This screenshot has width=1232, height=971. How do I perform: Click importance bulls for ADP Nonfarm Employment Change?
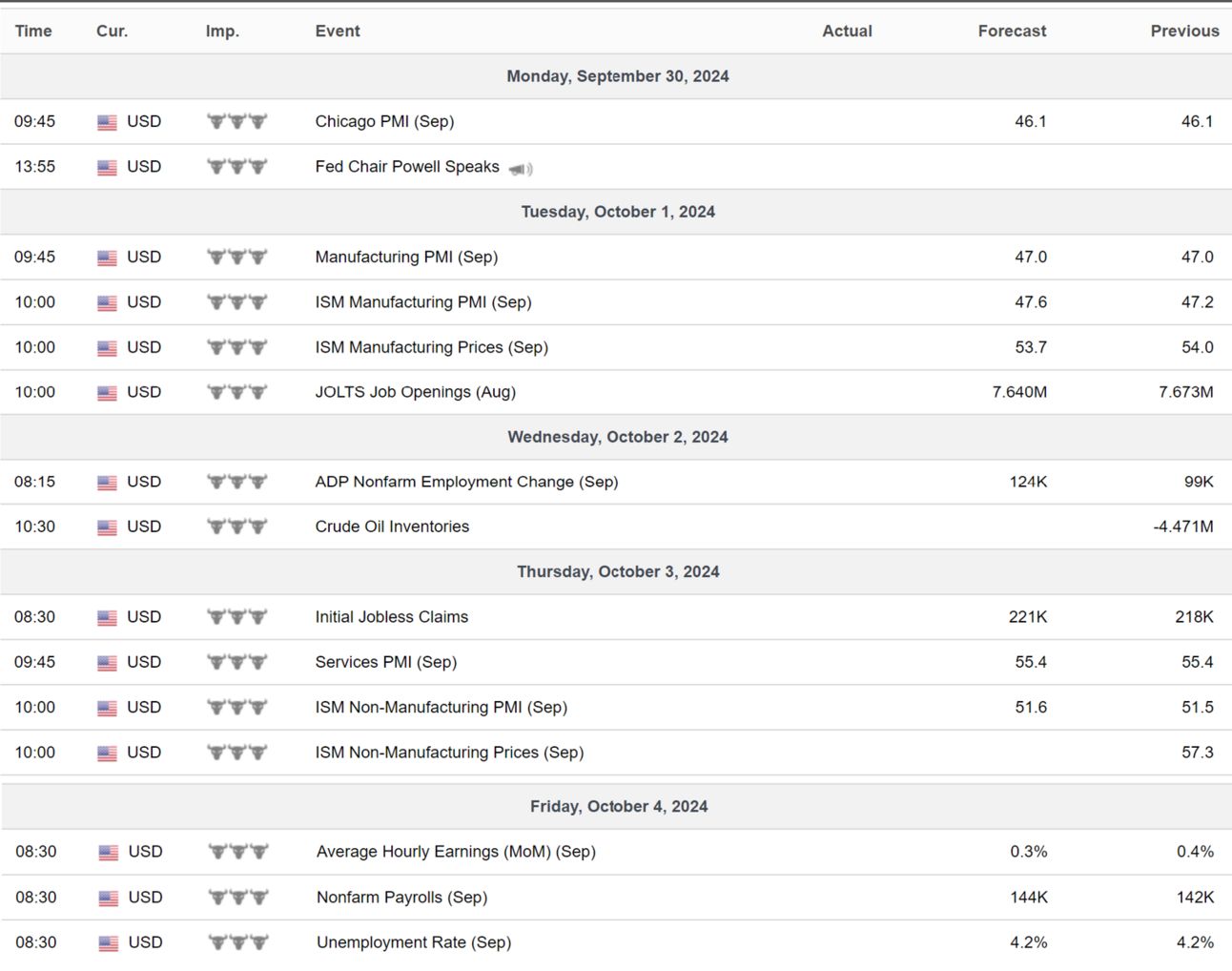(237, 481)
